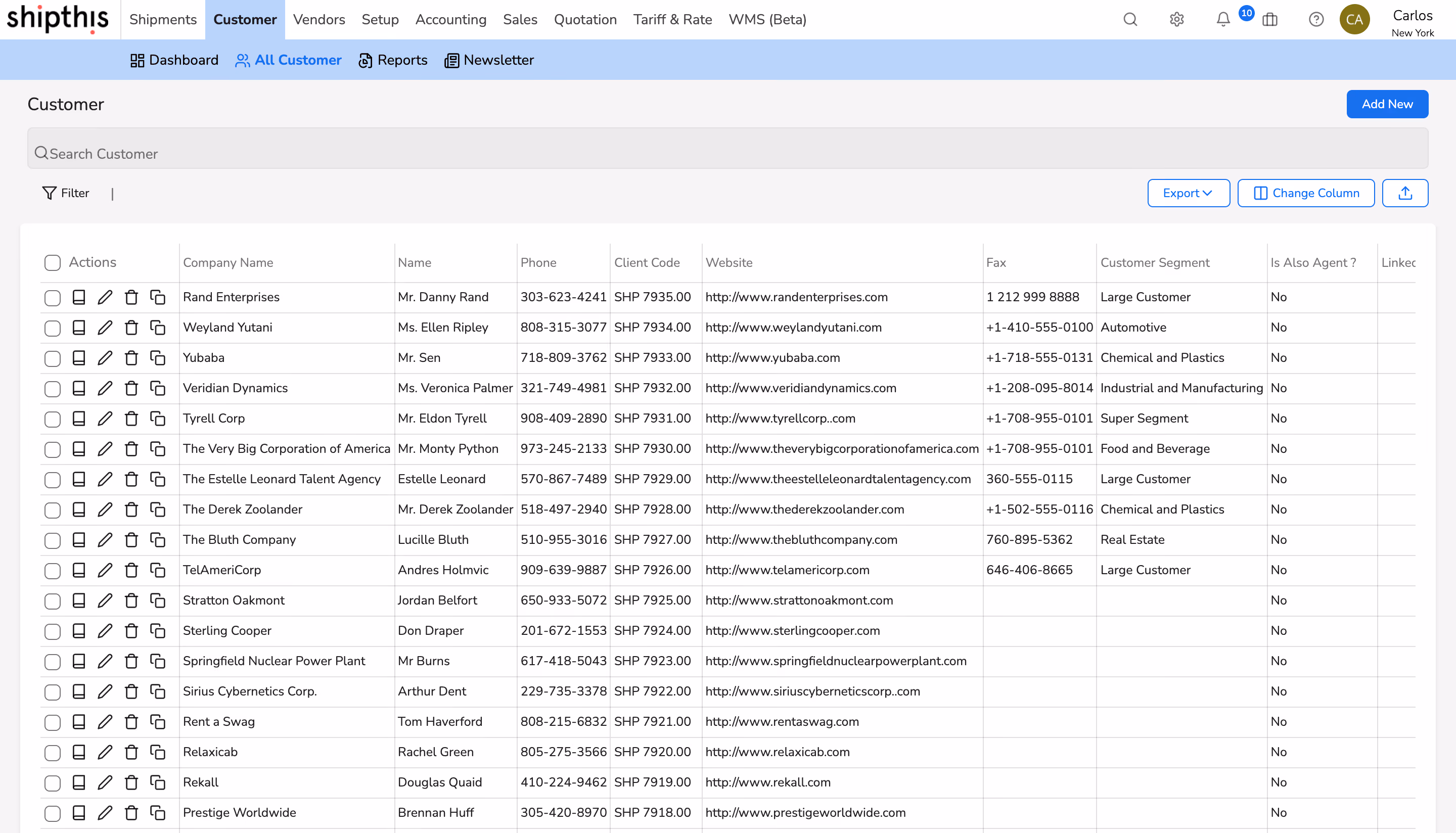Image resolution: width=1456 pixels, height=833 pixels.
Task: Click the Change Column button
Action: point(1306,193)
